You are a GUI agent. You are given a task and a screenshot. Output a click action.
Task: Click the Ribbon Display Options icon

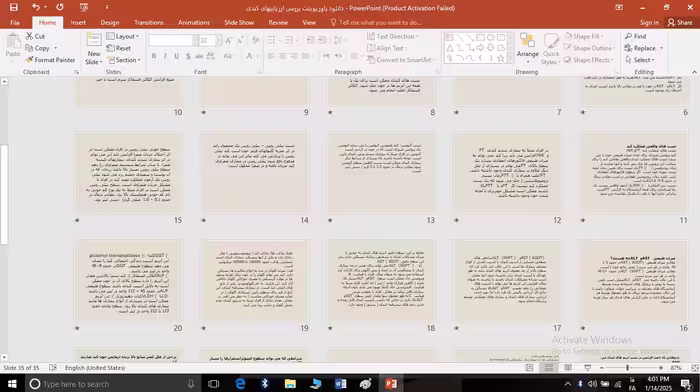(619, 8)
